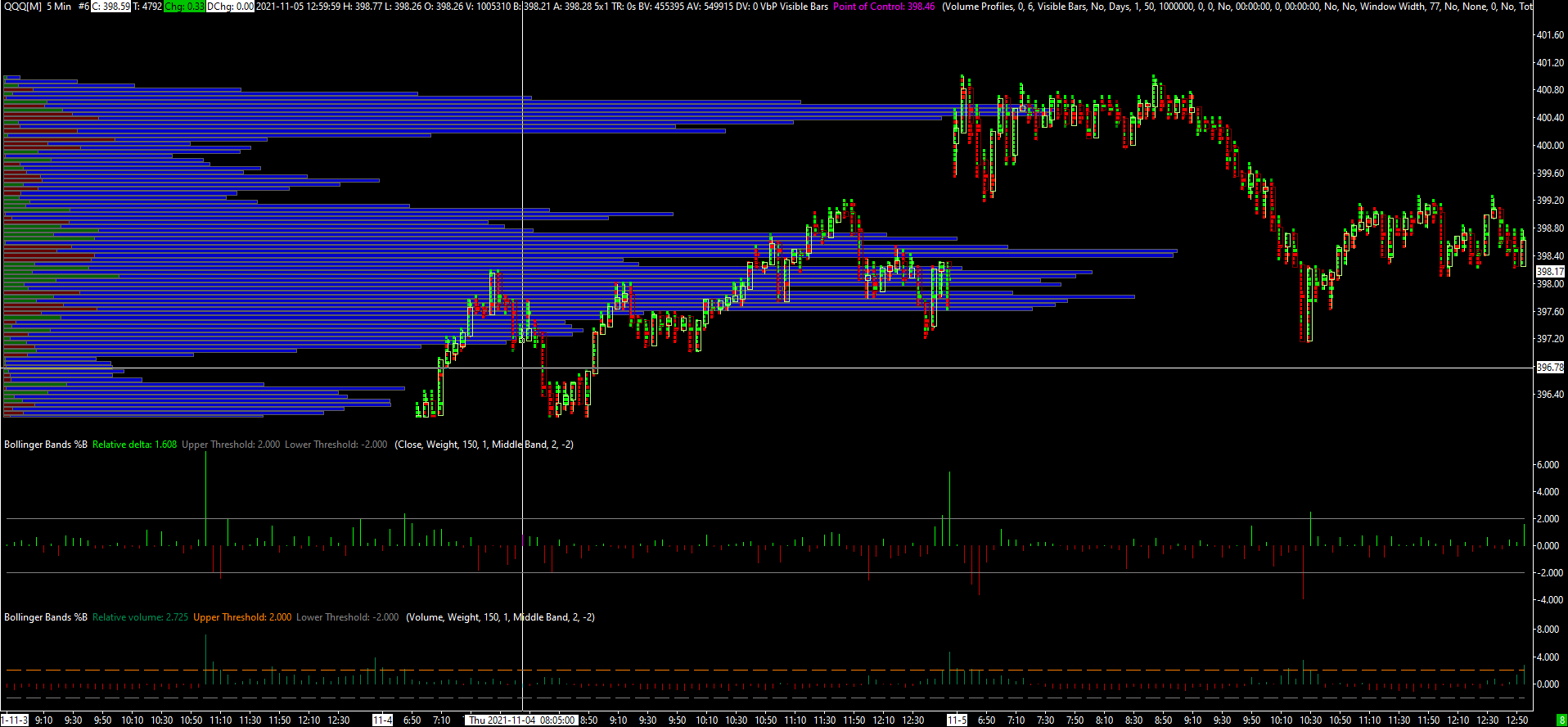The height and width of the screenshot is (727, 1568).
Task: Click the 'H: 398.77' high value
Action: coord(362,7)
